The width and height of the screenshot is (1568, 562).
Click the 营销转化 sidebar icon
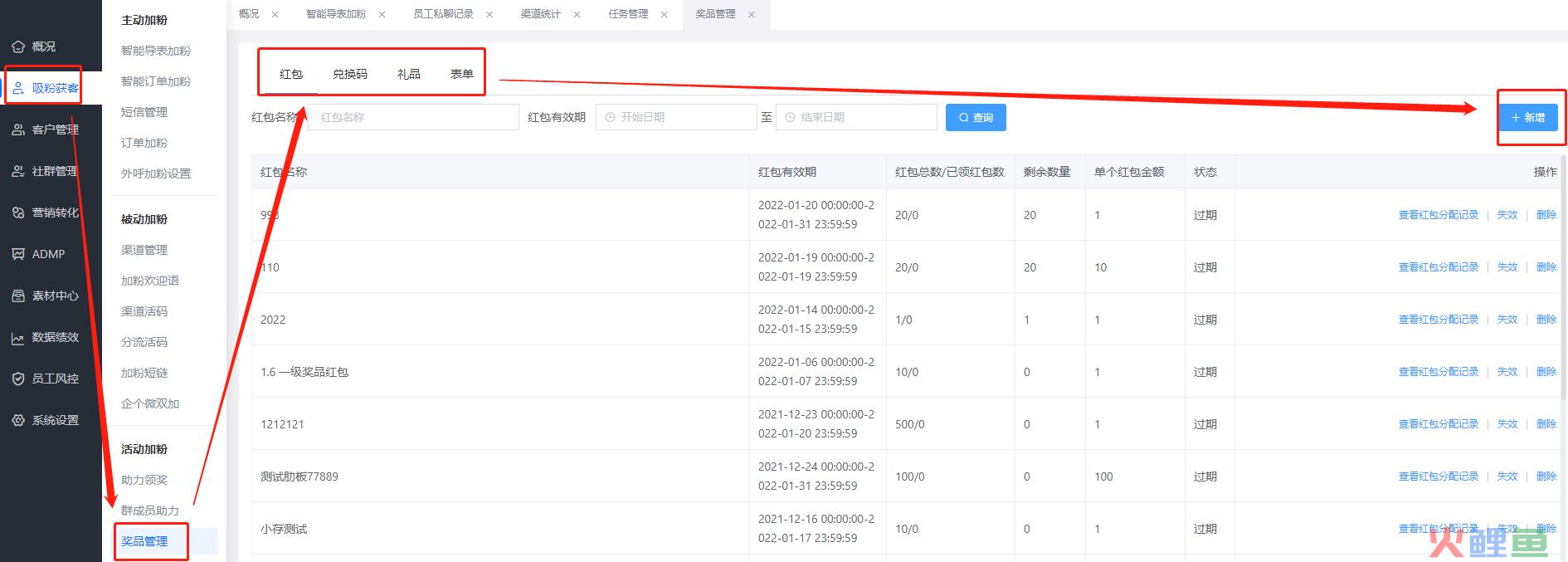(18, 213)
